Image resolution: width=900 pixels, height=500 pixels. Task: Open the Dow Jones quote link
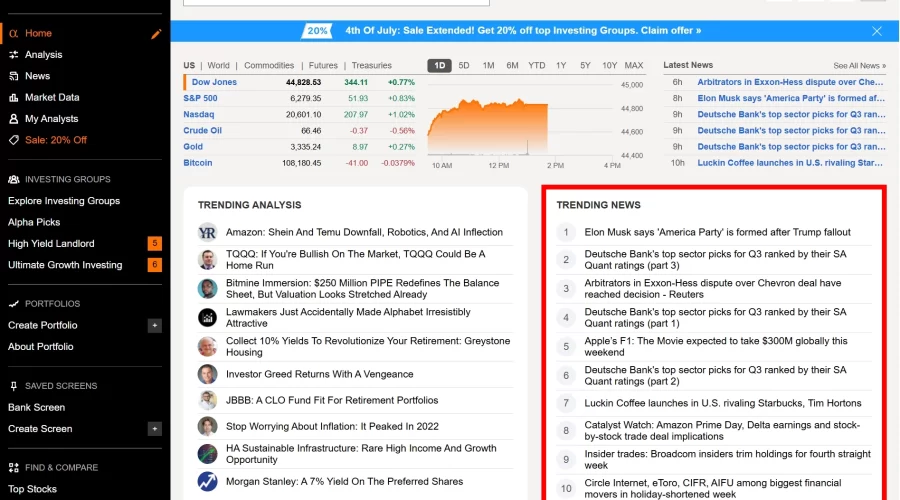(214, 82)
